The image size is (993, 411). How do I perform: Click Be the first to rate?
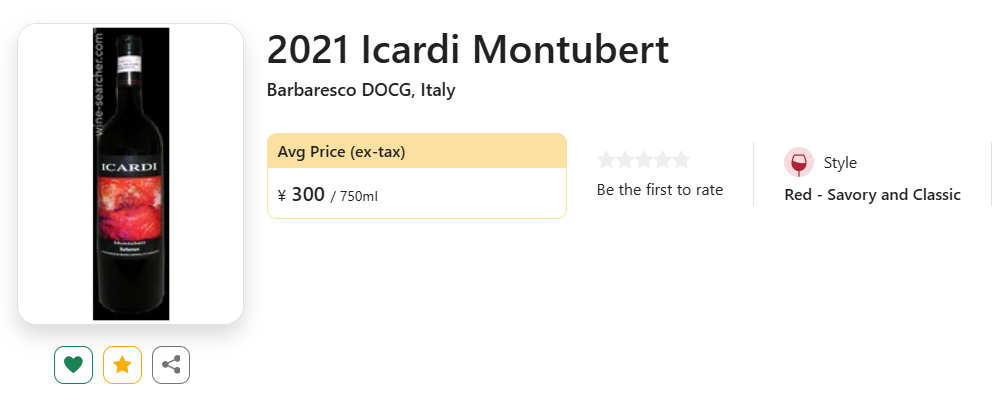click(x=660, y=189)
